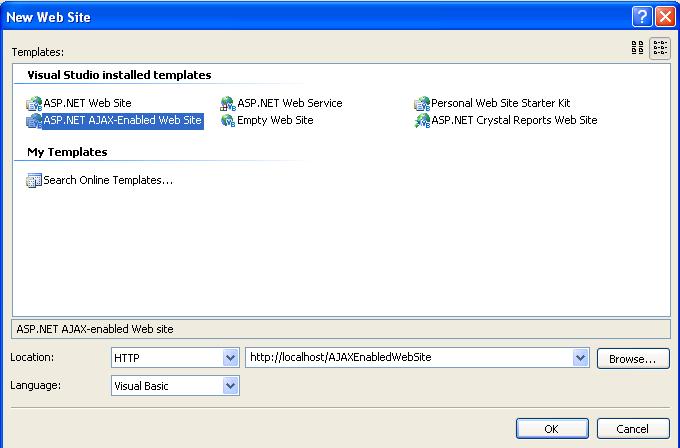The image size is (680, 448).
Task: Open the Search Online Templates icon
Action: point(34,180)
